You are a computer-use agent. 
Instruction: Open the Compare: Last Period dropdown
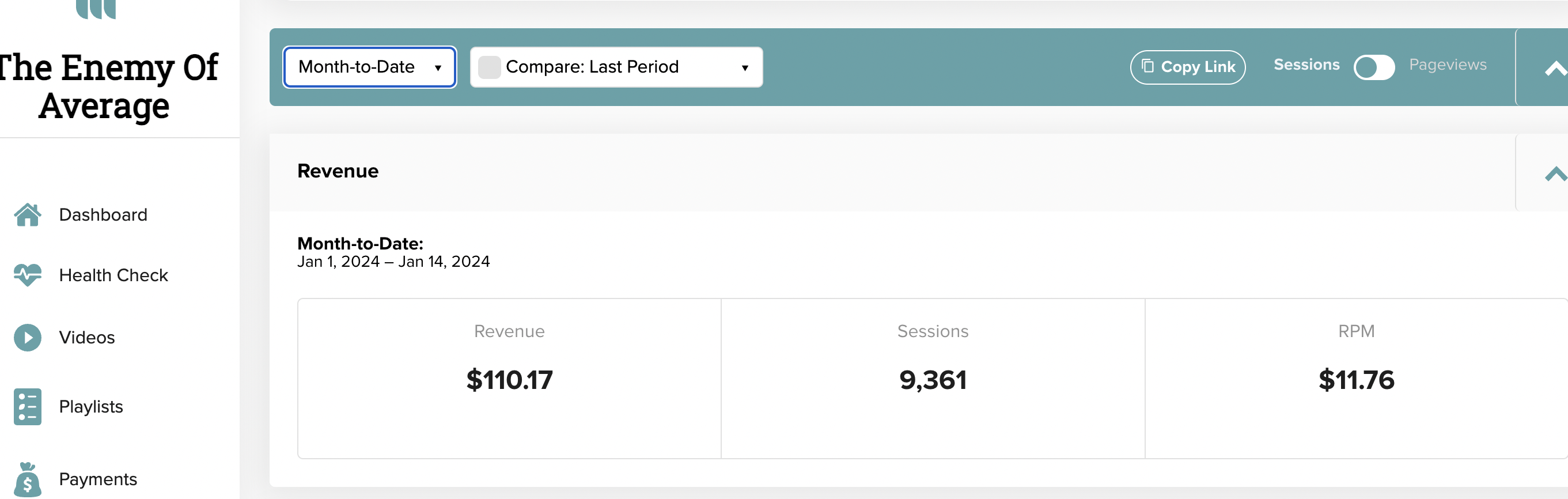(x=616, y=67)
